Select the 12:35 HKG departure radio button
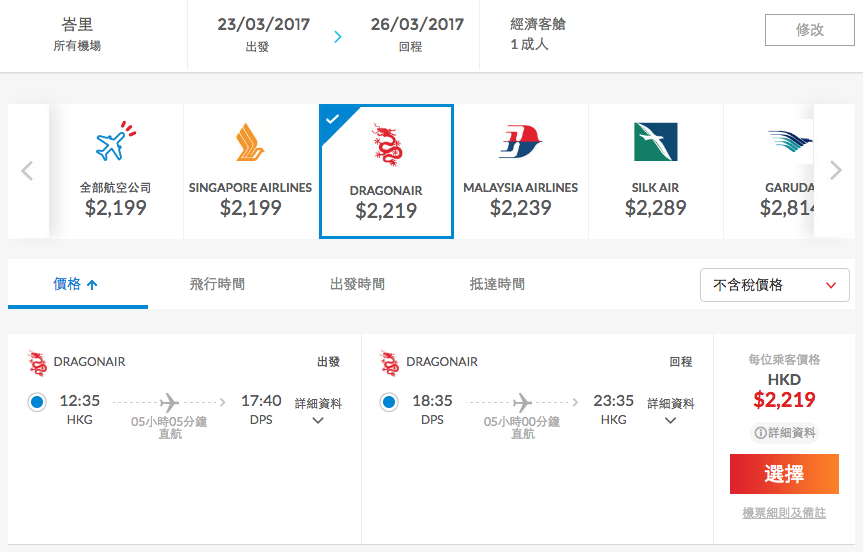 click(x=37, y=402)
